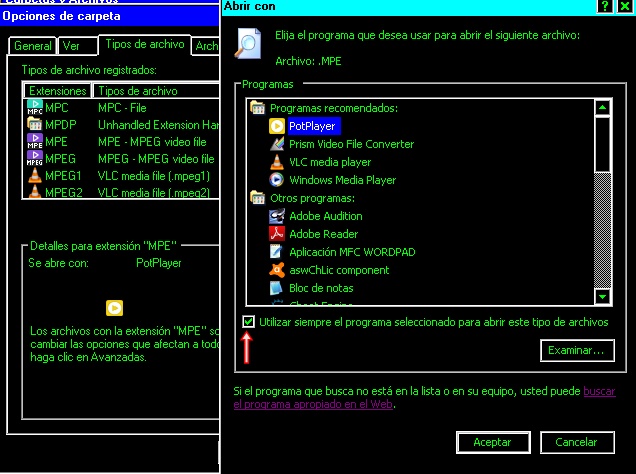Select the MPE - MPEG video file row

point(122,142)
